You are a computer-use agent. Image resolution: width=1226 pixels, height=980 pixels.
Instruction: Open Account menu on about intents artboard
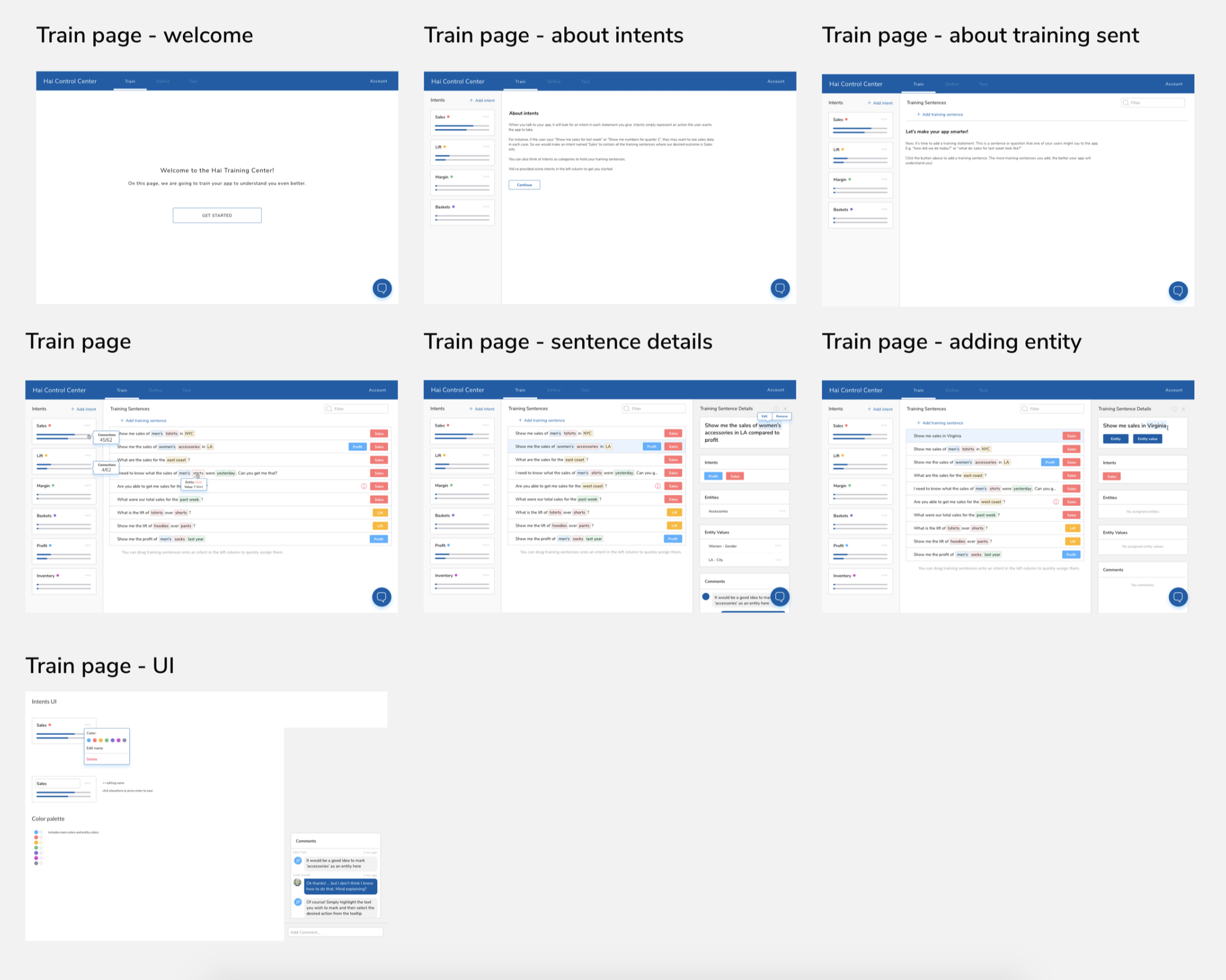pos(776,81)
